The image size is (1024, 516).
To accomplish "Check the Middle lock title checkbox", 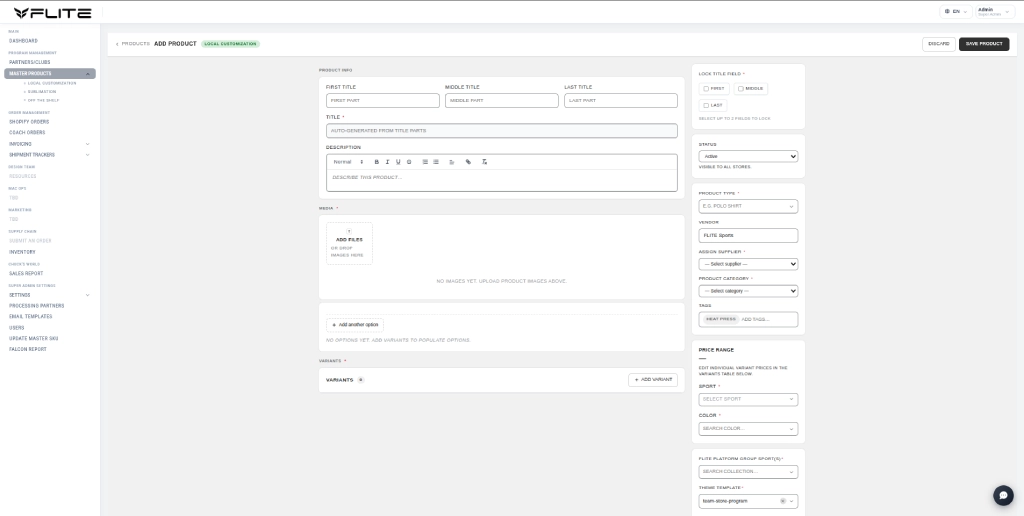I will (x=741, y=89).
